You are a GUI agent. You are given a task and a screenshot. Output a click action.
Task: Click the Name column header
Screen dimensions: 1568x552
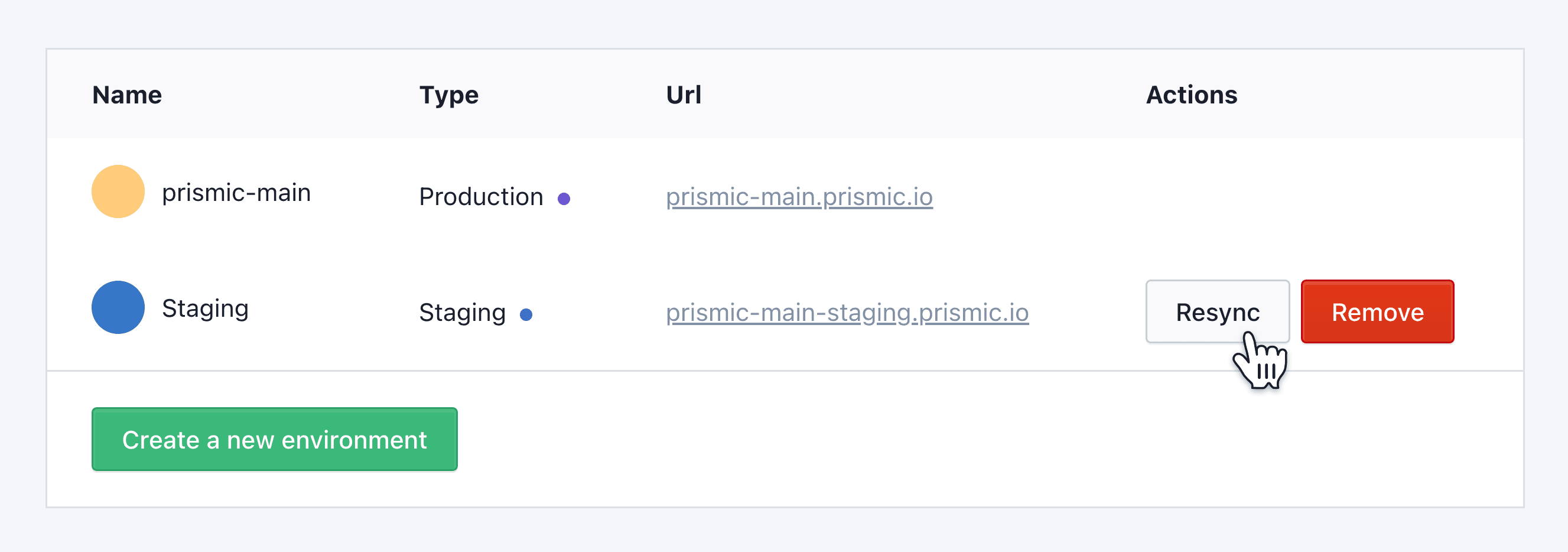point(126,95)
